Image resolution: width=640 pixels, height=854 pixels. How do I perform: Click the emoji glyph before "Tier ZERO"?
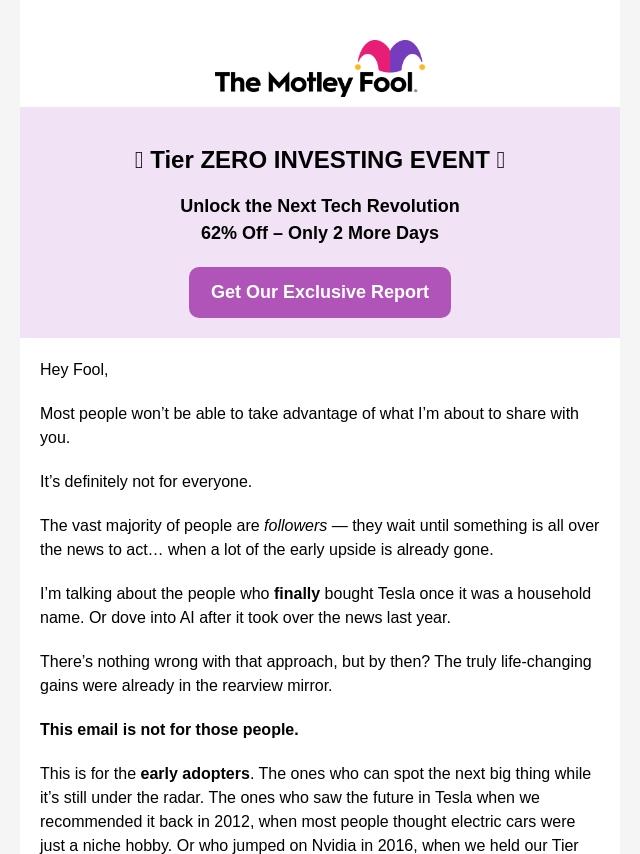139,160
